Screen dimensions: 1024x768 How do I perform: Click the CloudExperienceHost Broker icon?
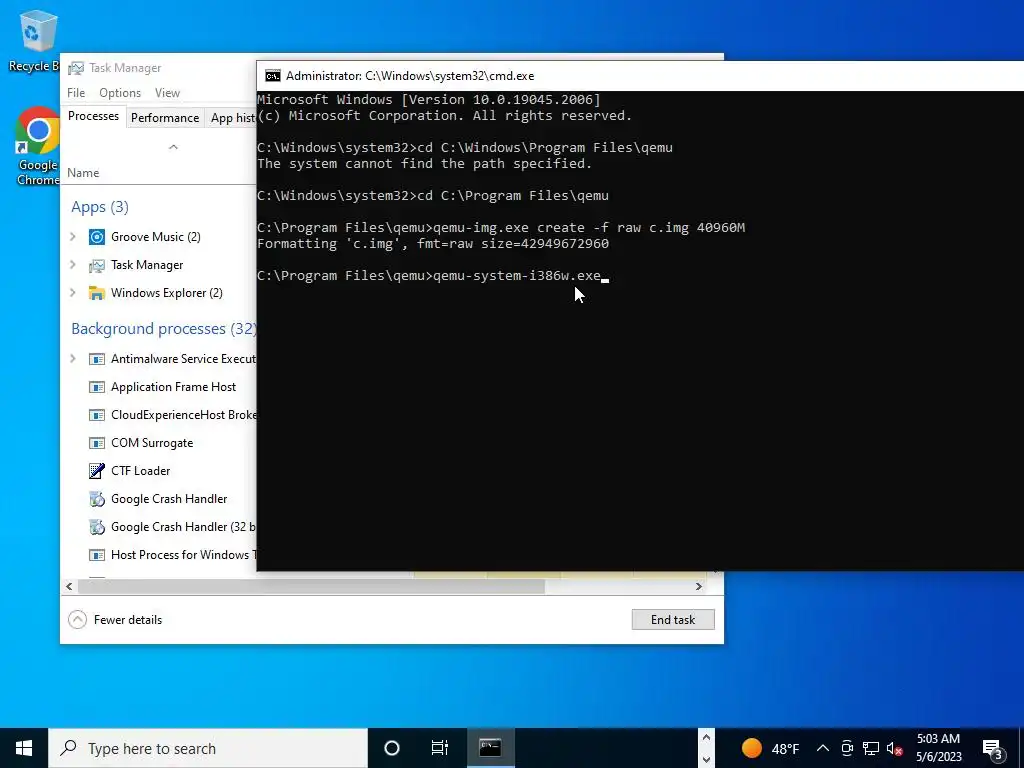97,415
